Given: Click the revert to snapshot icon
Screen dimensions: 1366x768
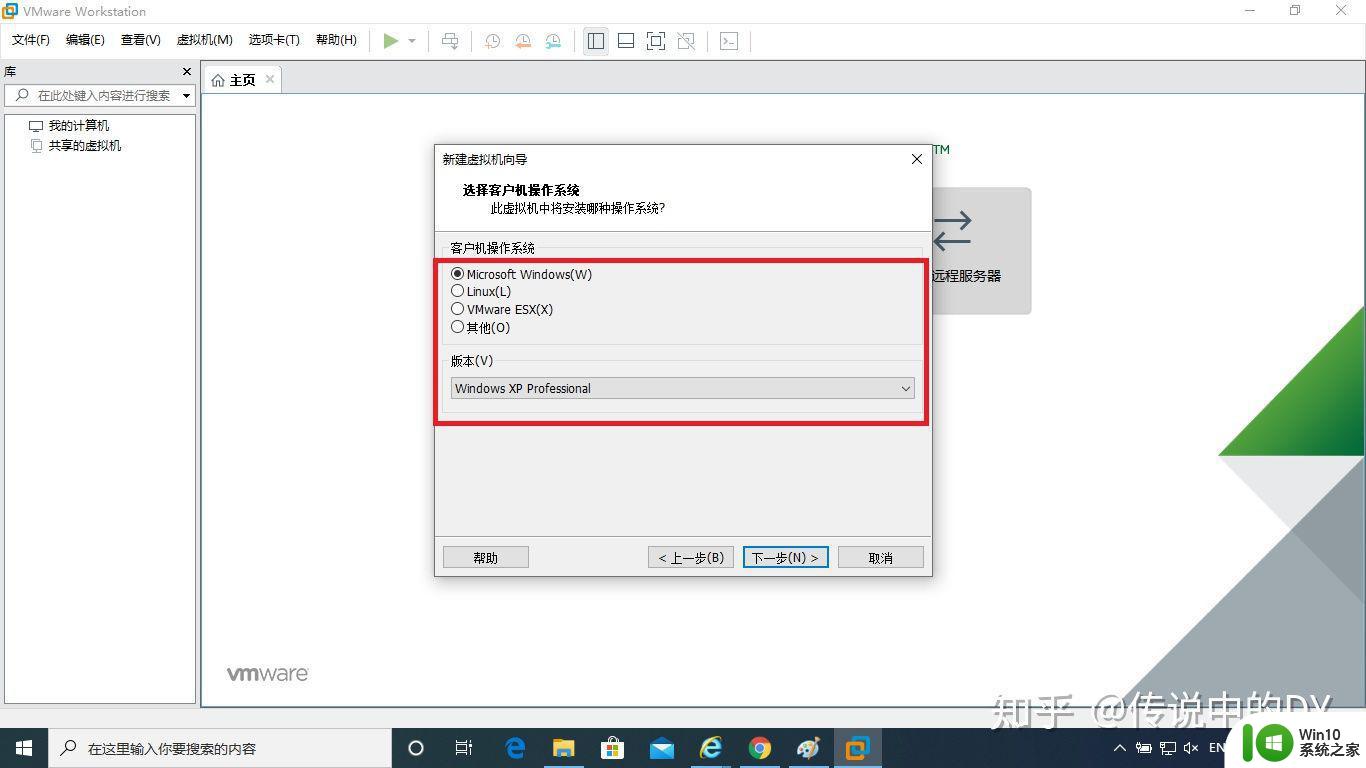Looking at the screenshot, I should [522, 41].
